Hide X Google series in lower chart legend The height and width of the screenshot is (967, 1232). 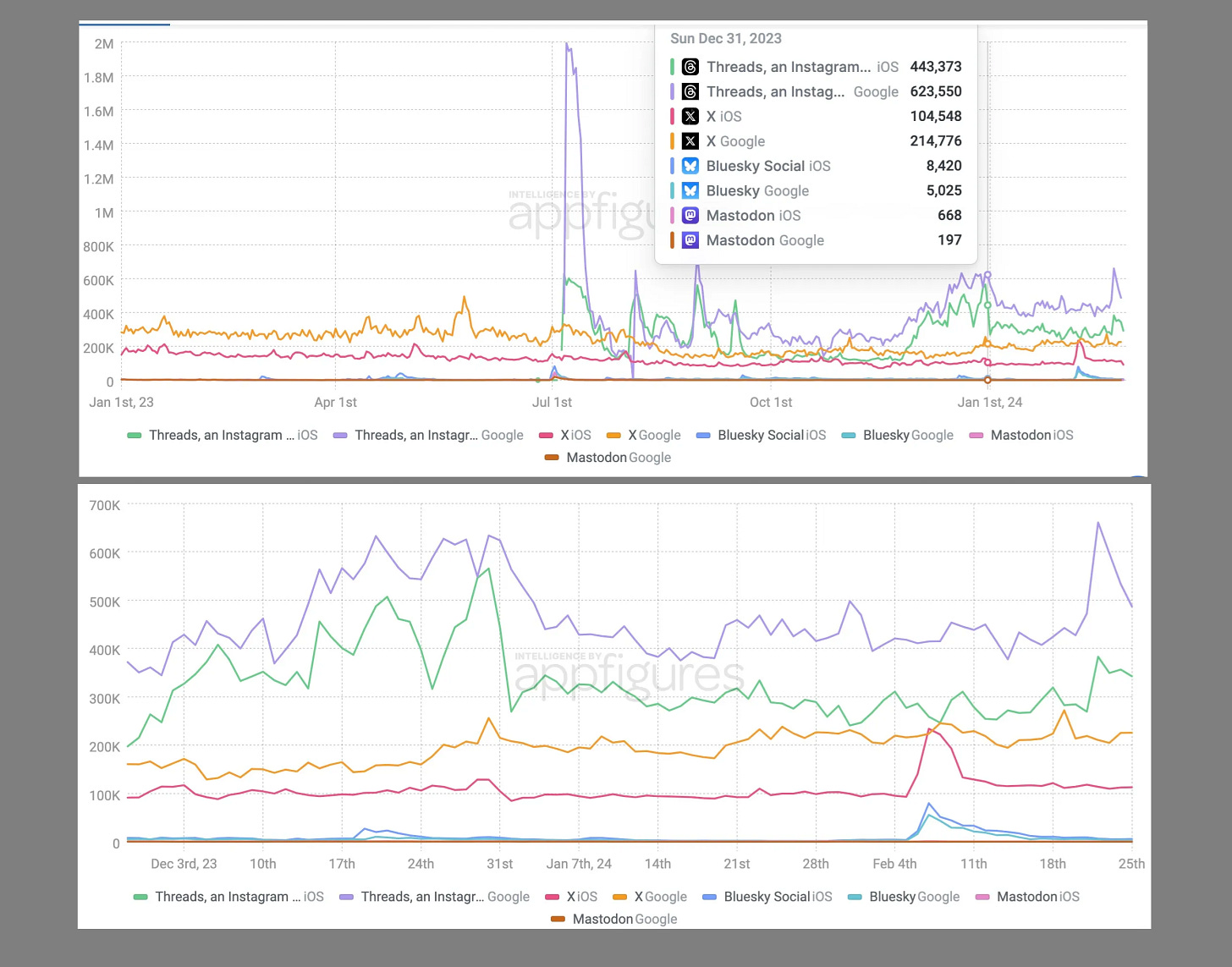click(650, 897)
